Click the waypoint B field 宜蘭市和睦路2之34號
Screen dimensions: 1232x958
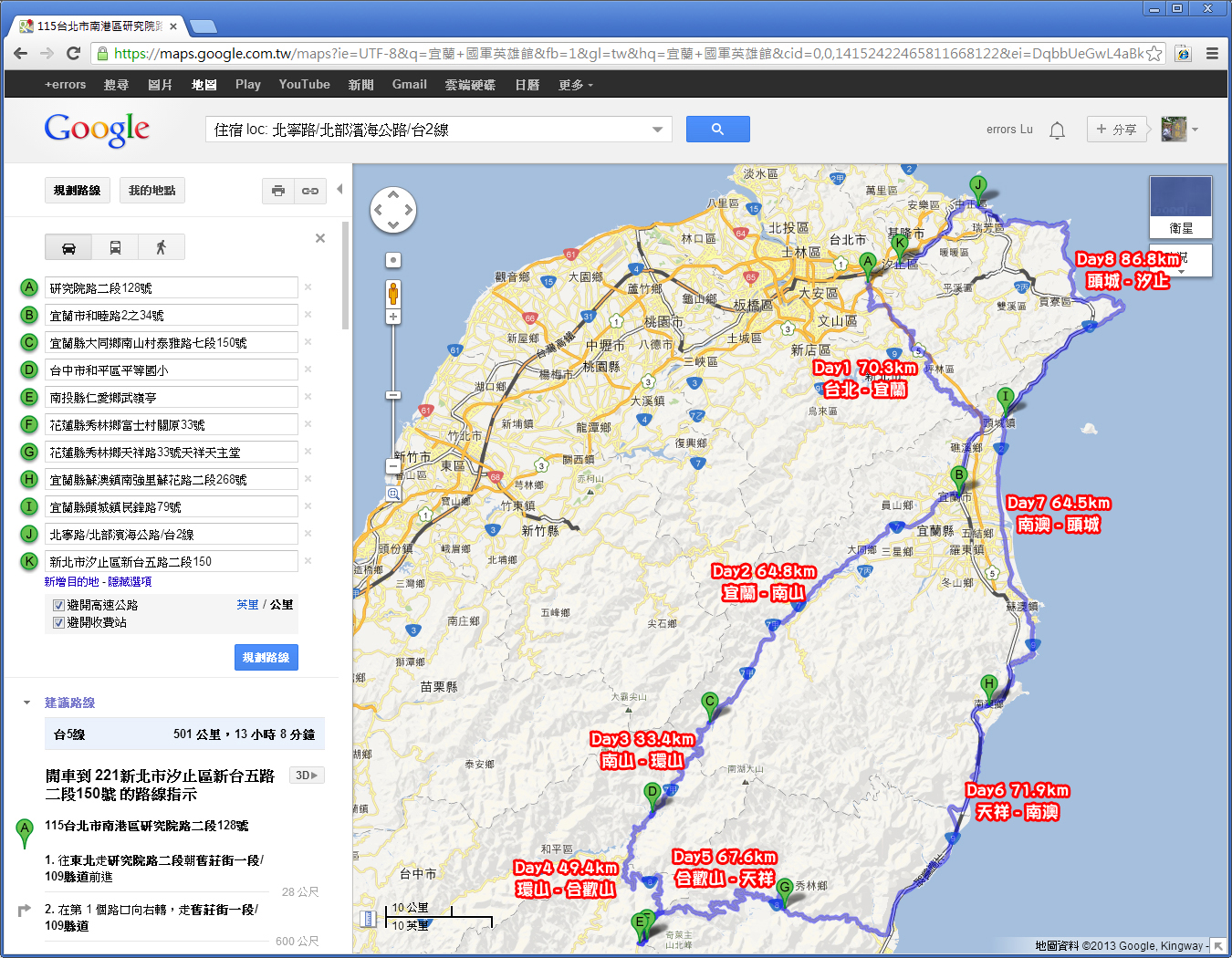point(172,315)
